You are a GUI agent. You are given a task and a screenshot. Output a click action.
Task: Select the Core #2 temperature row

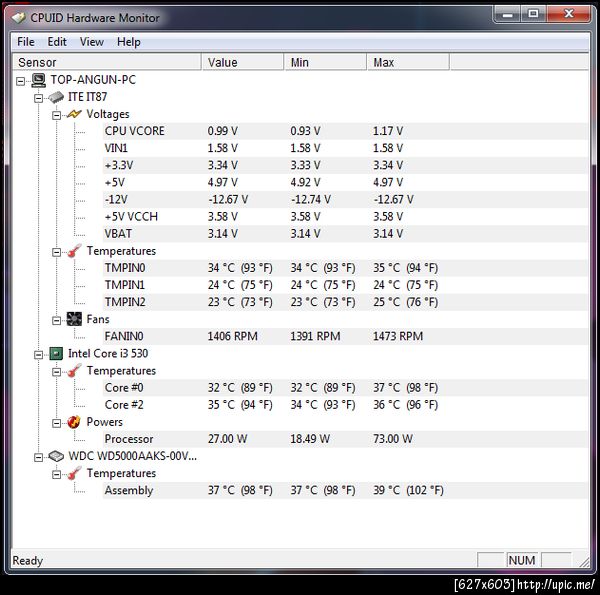point(346,405)
